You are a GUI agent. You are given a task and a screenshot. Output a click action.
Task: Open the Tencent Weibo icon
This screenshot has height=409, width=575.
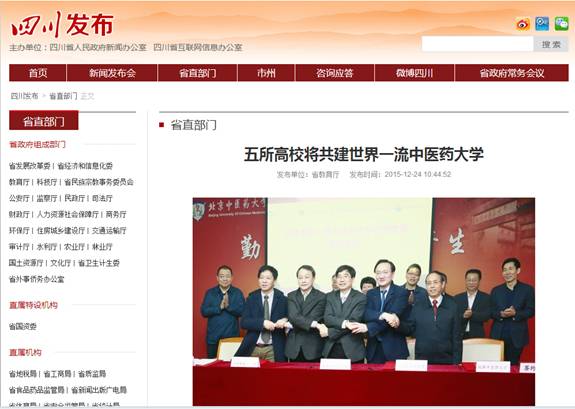click(542, 24)
